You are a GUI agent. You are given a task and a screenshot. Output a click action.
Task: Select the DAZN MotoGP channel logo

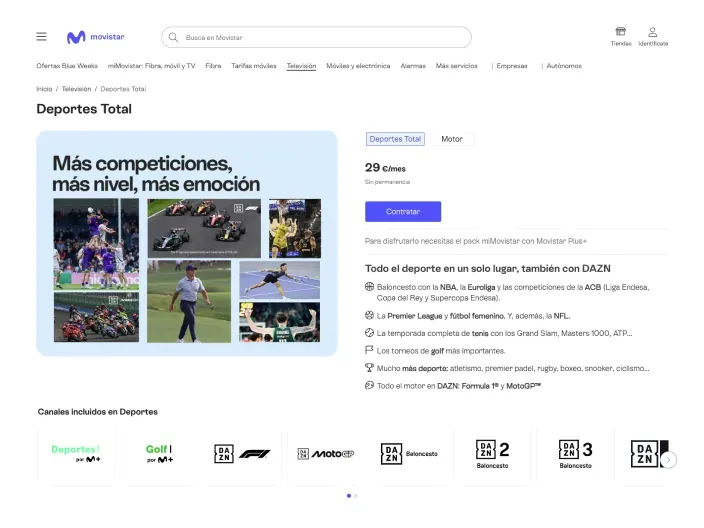[326, 454]
